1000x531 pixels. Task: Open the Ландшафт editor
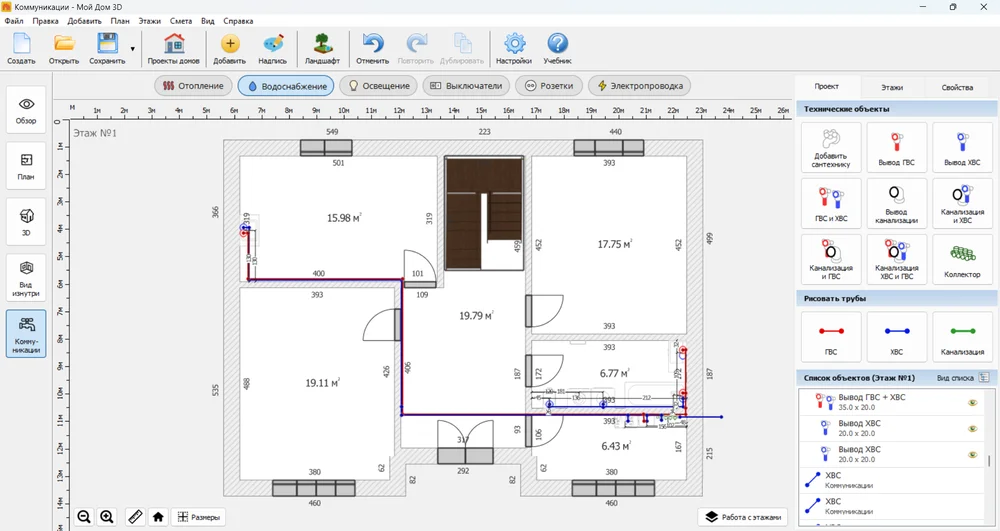pyautogui.click(x=322, y=48)
